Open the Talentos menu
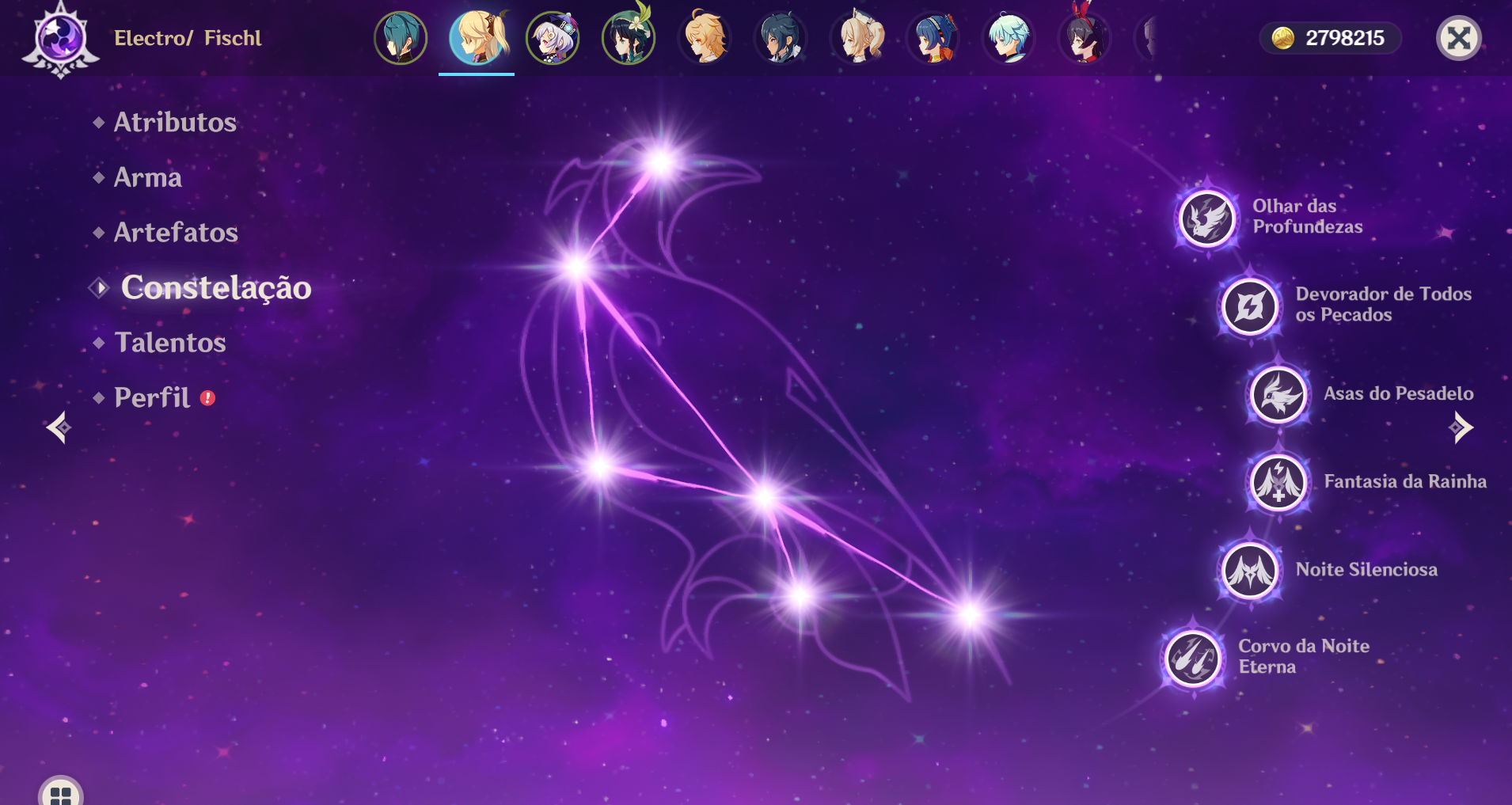Image resolution: width=1512 pixels, height=805 pixels. point(170,342)
